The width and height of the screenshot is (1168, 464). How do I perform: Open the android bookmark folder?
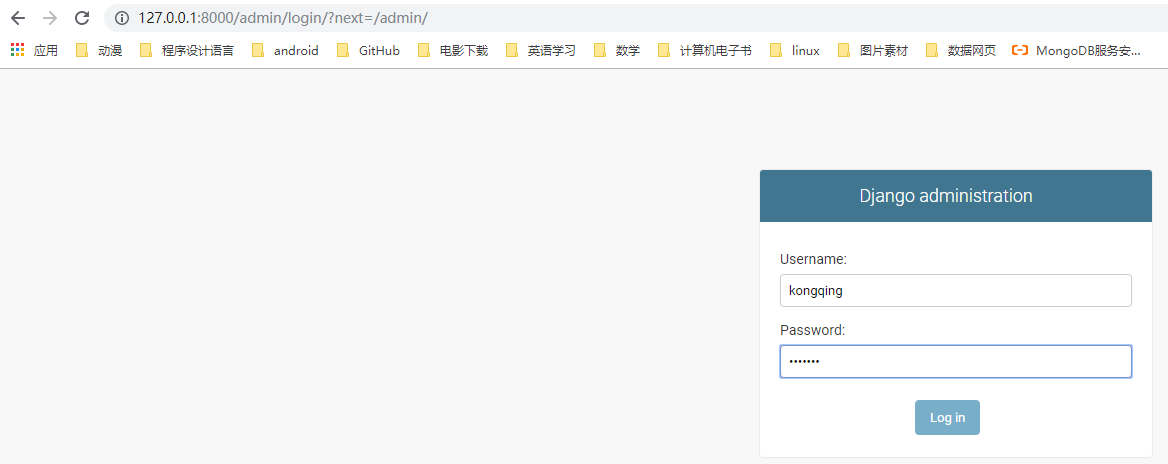[285, 51]
